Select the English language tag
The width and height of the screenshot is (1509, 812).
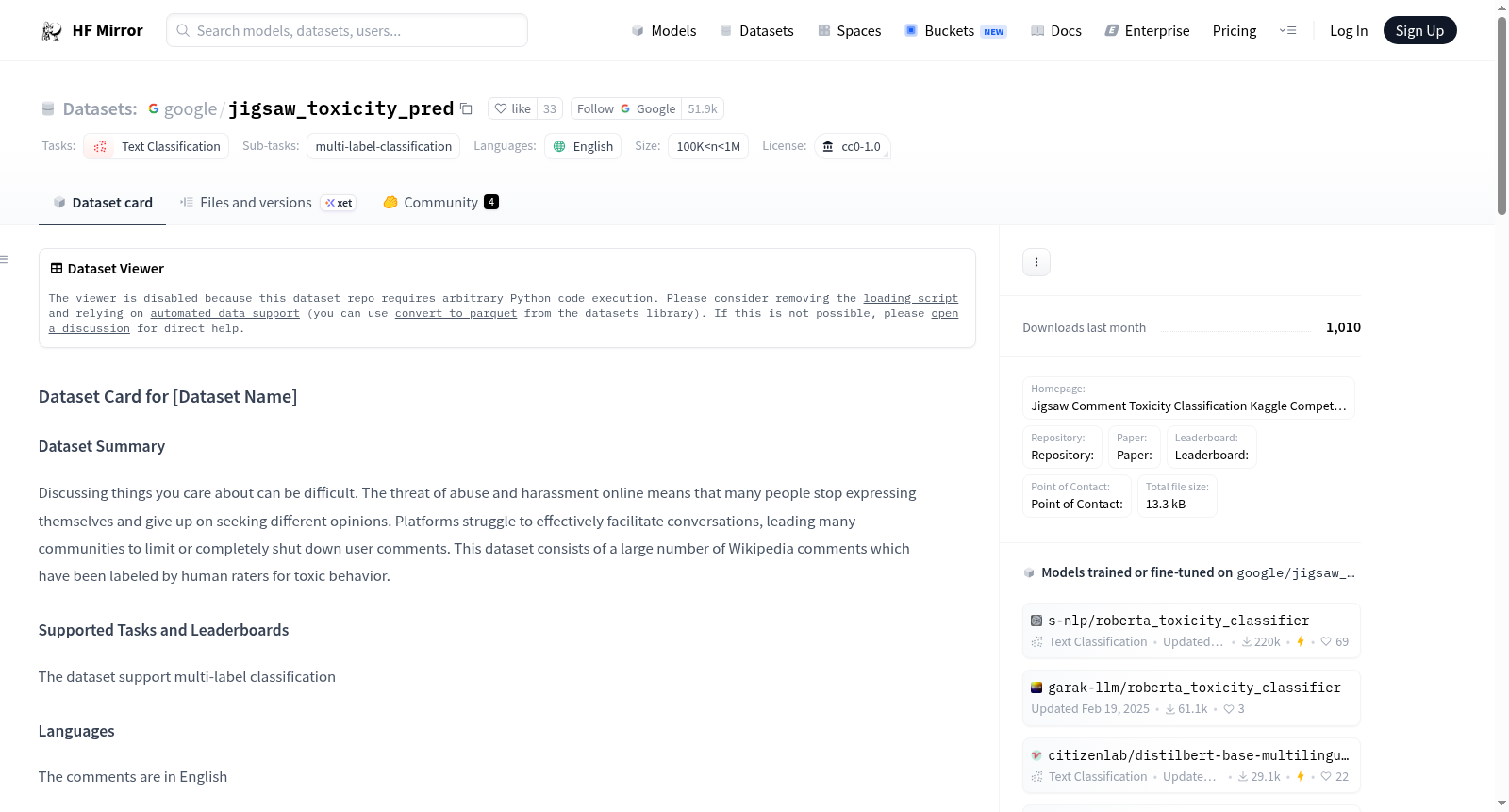[x=583, y=146]
